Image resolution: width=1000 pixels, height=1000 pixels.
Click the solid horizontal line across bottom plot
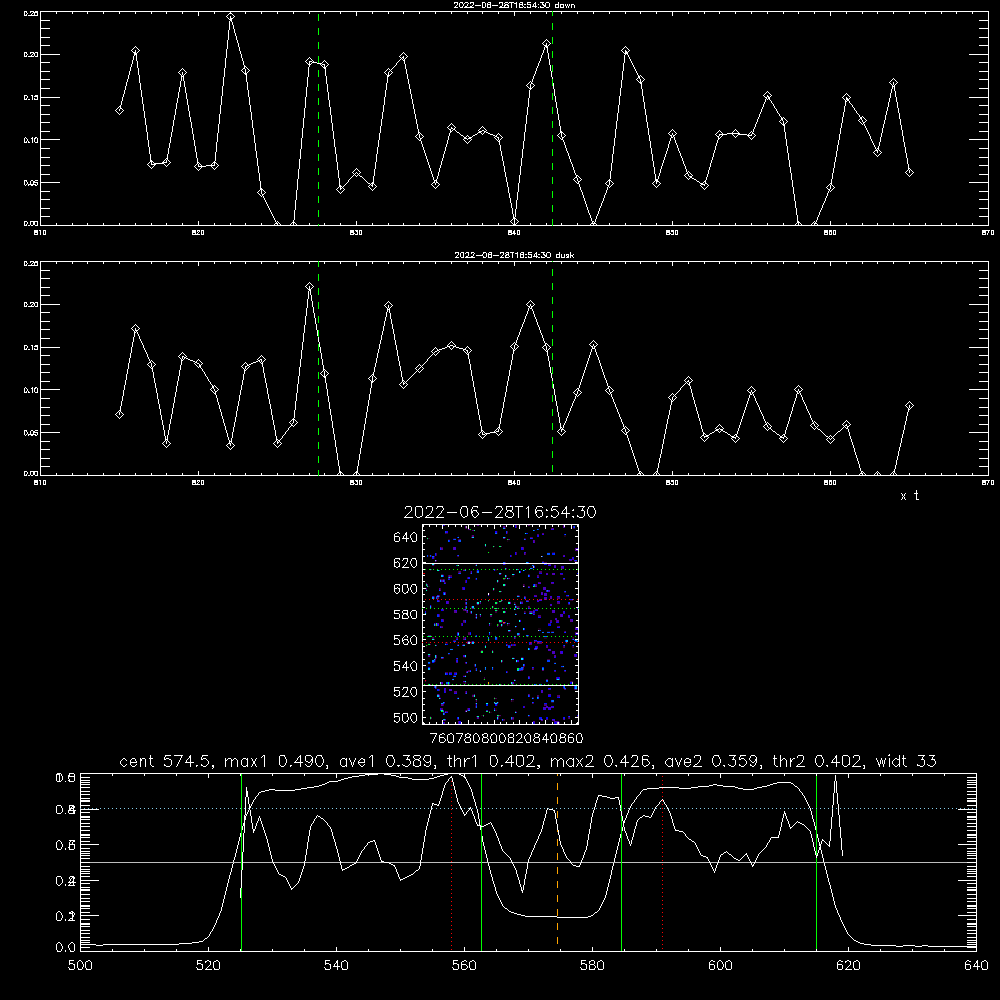(x=528, y=862)
